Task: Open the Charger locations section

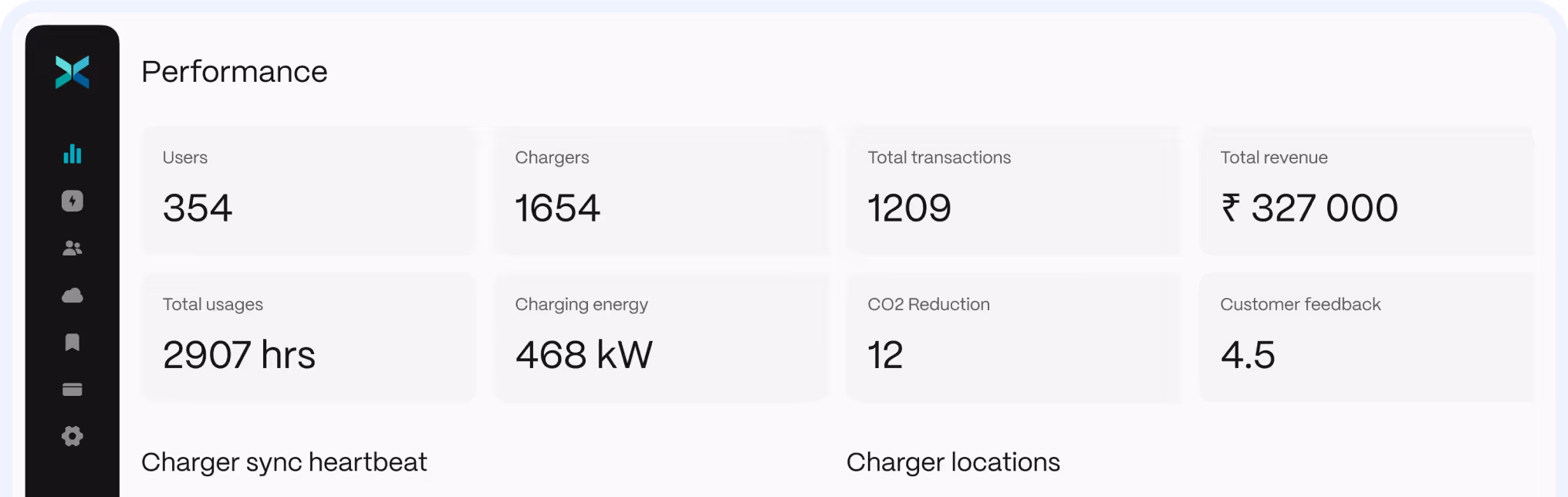Action: click(954, 462)
